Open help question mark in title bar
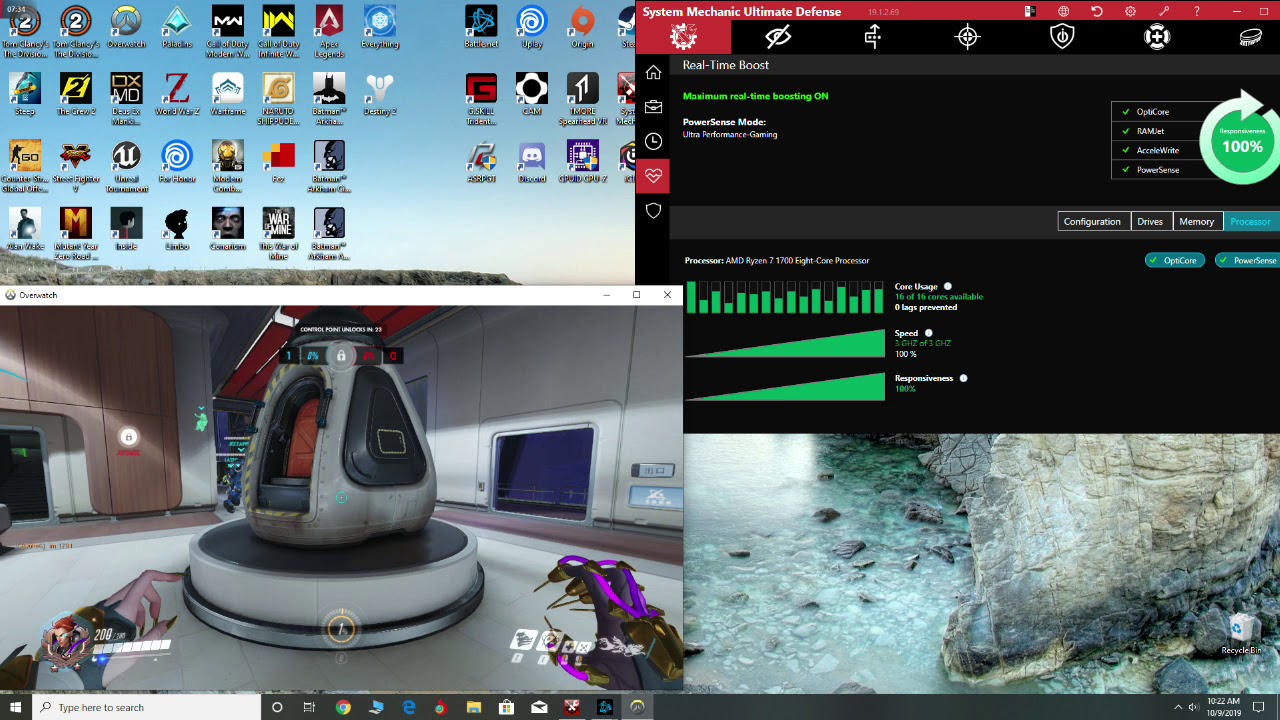 click(x=1197, y=12)
